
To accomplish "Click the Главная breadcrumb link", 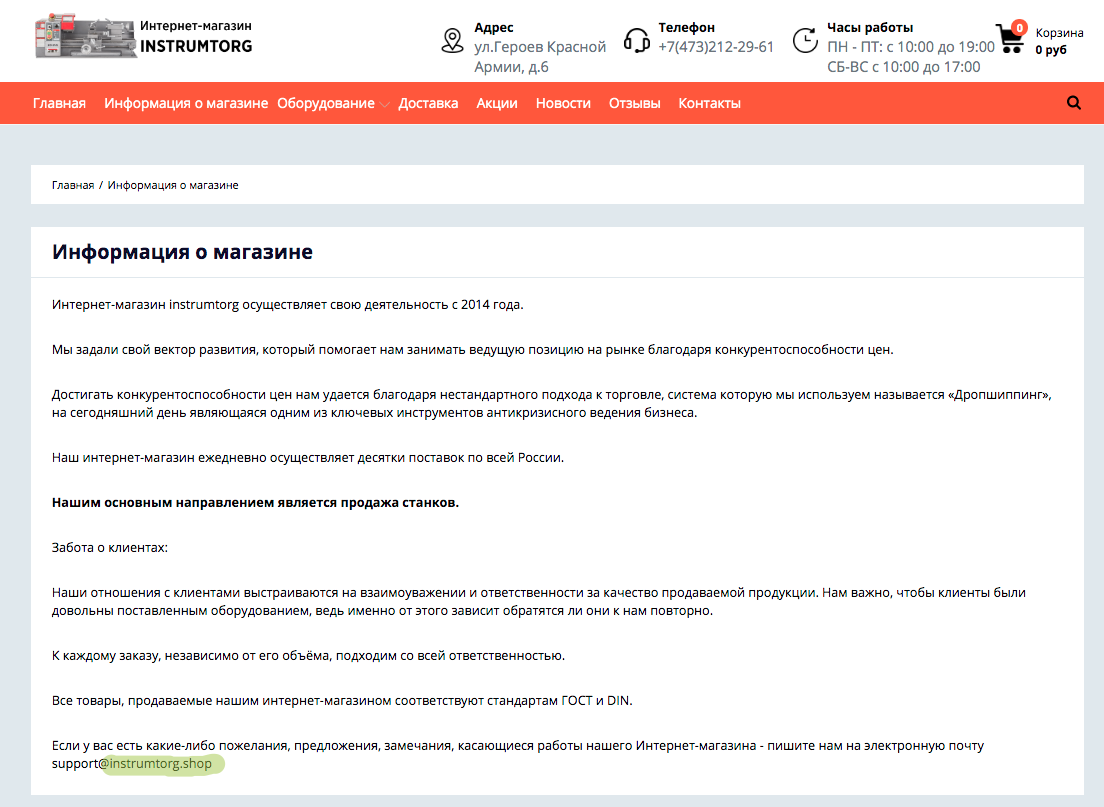I will tap(73, 185).
